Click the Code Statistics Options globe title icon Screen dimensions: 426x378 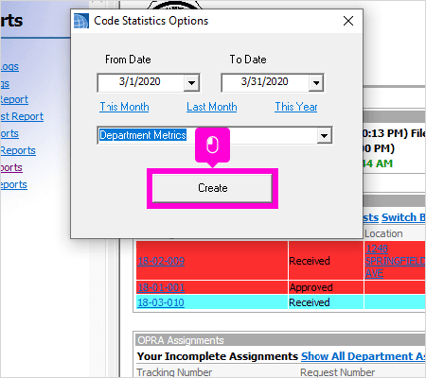tap(81, 21)
